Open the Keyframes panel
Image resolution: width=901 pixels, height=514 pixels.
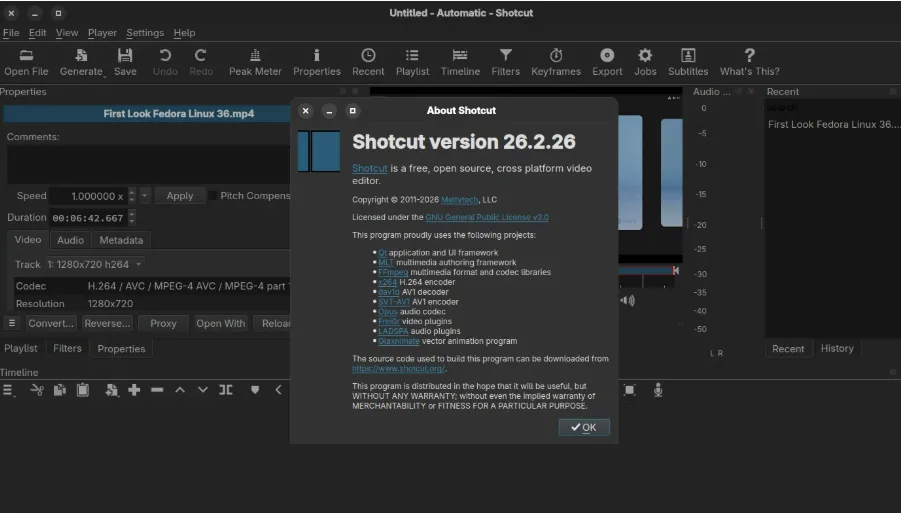(x=556, y=62)
